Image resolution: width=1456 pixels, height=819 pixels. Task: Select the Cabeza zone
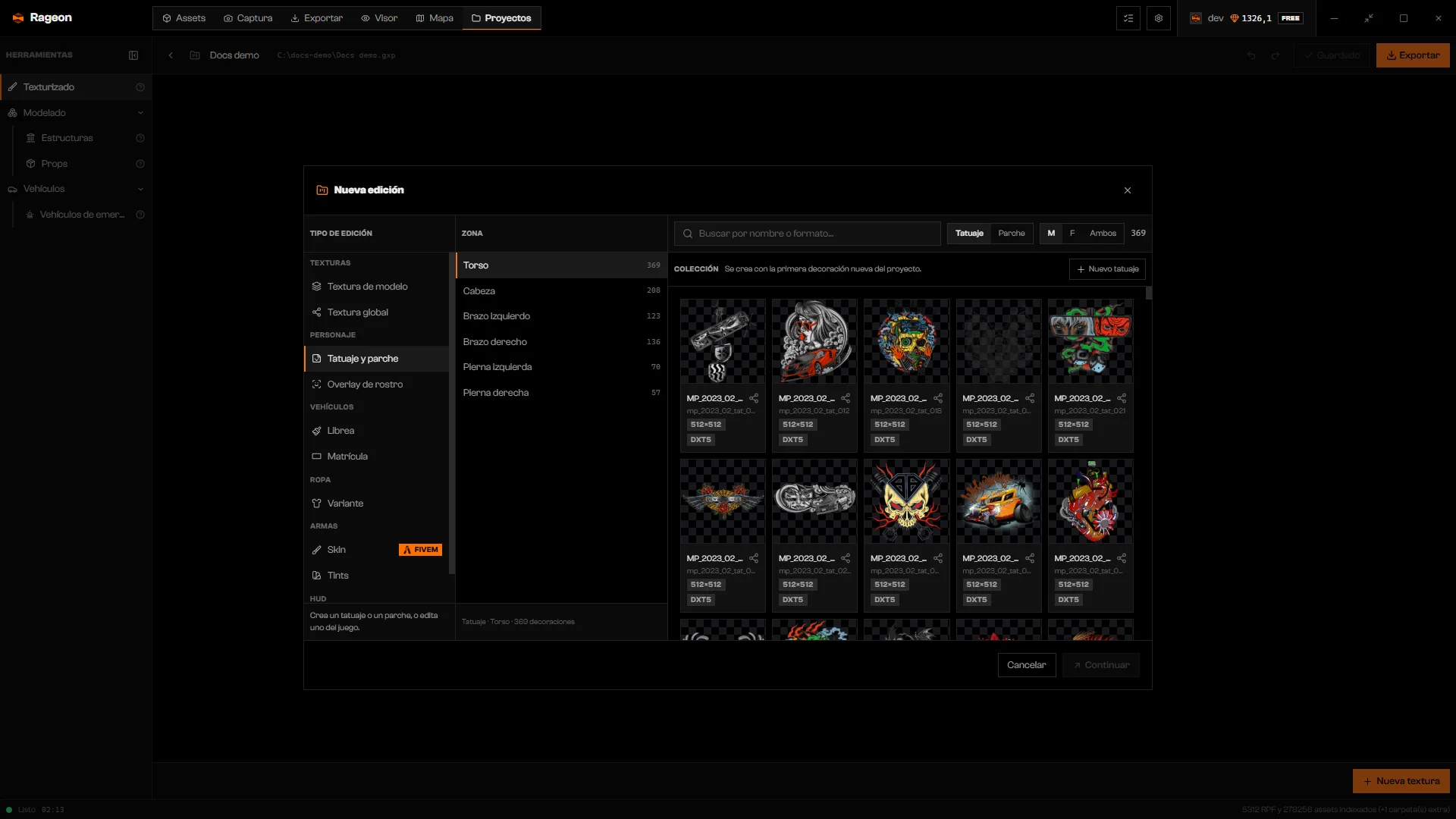[x=561, y=291]
